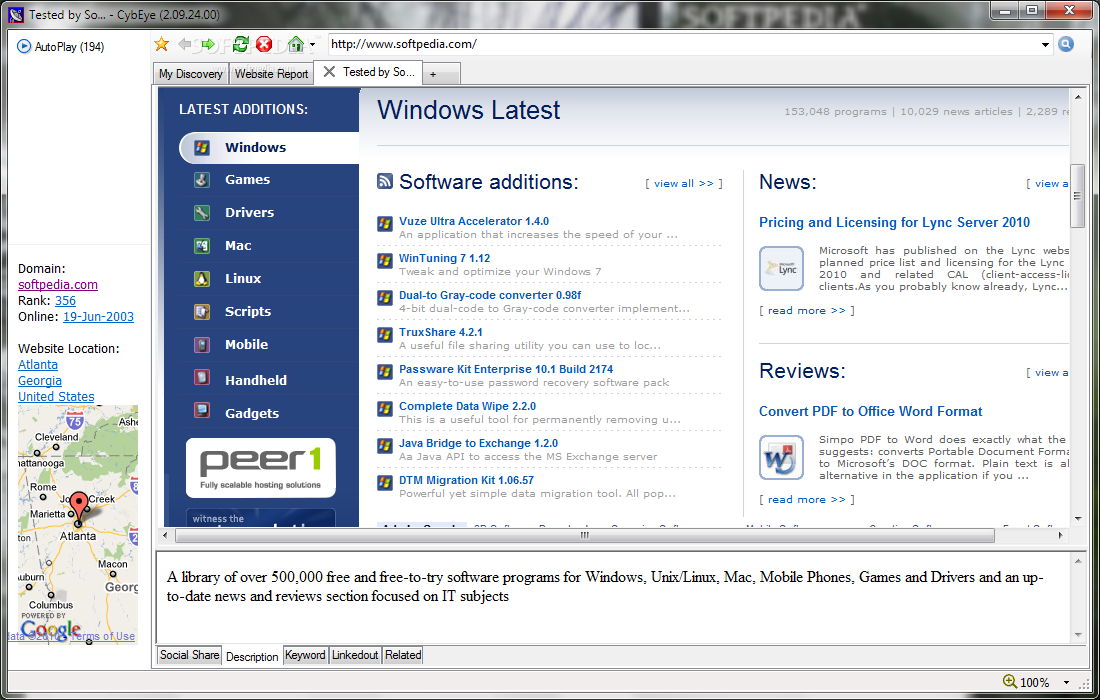Open Dual-to Gray-code converter 0.98f link
This screenshot has height=700, width=1100.
[x=490, y=295]
